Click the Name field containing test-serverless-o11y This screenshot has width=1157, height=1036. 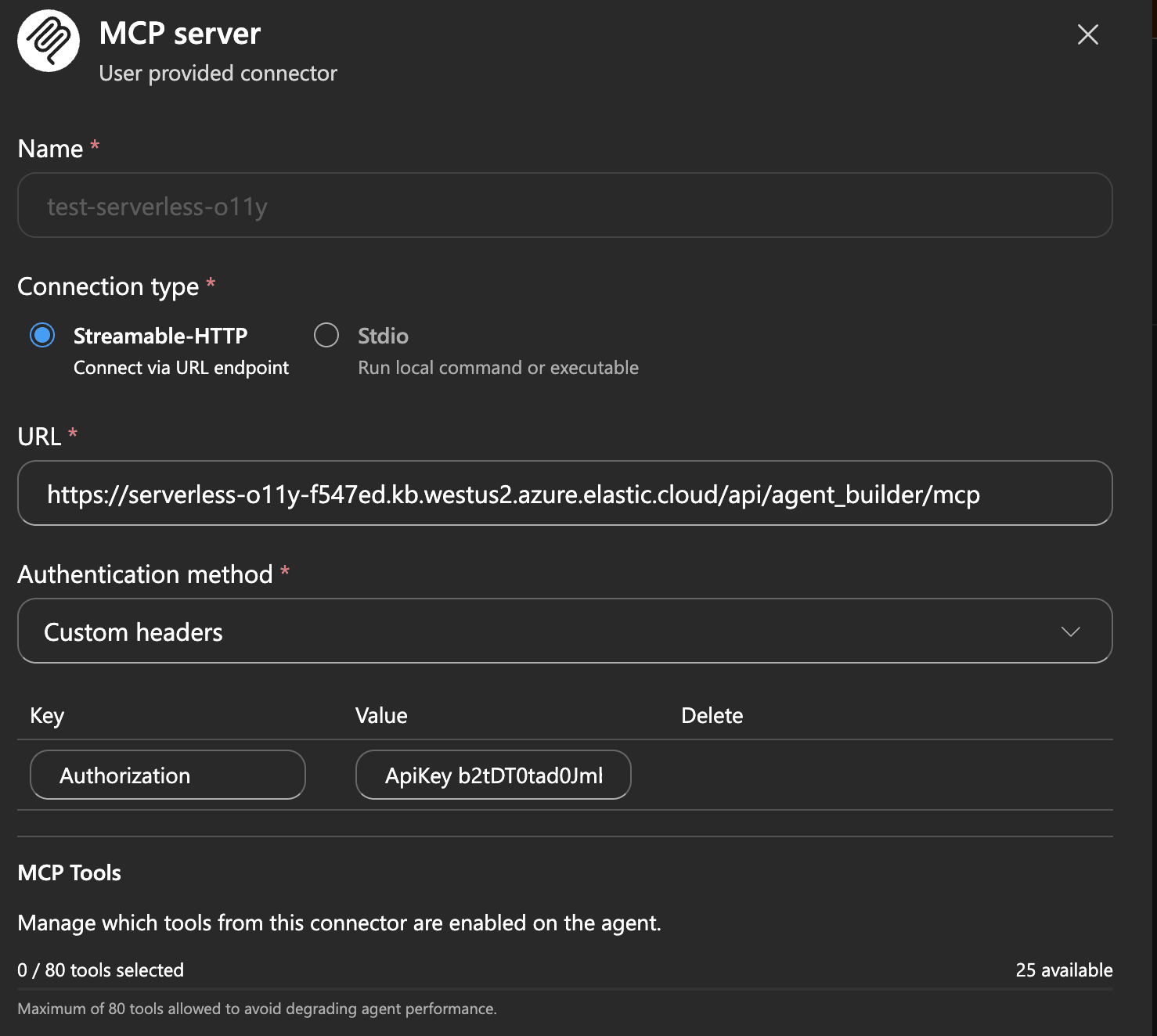[x=564, y=206]
